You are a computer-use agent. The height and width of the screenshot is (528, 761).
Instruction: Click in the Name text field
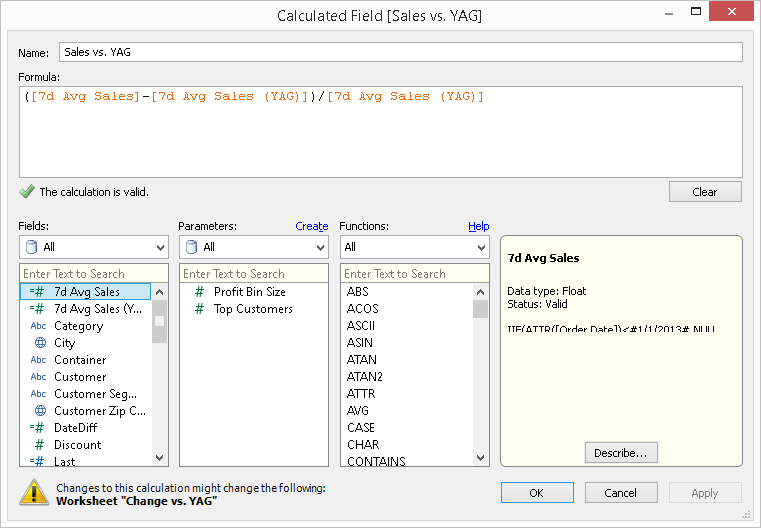tap(400, 52)
